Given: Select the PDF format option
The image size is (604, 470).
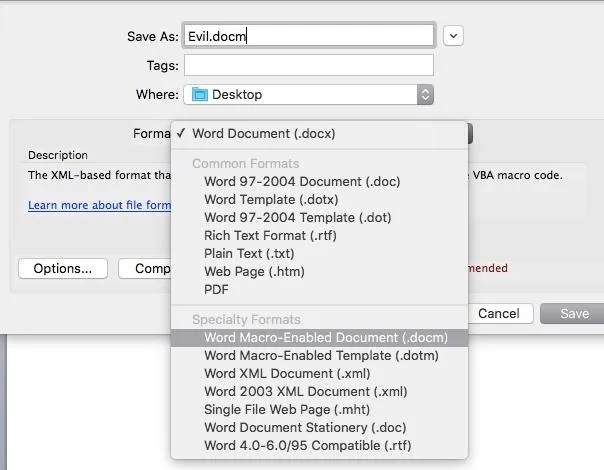Looking at the screenshot, I should tap(319, 289).
